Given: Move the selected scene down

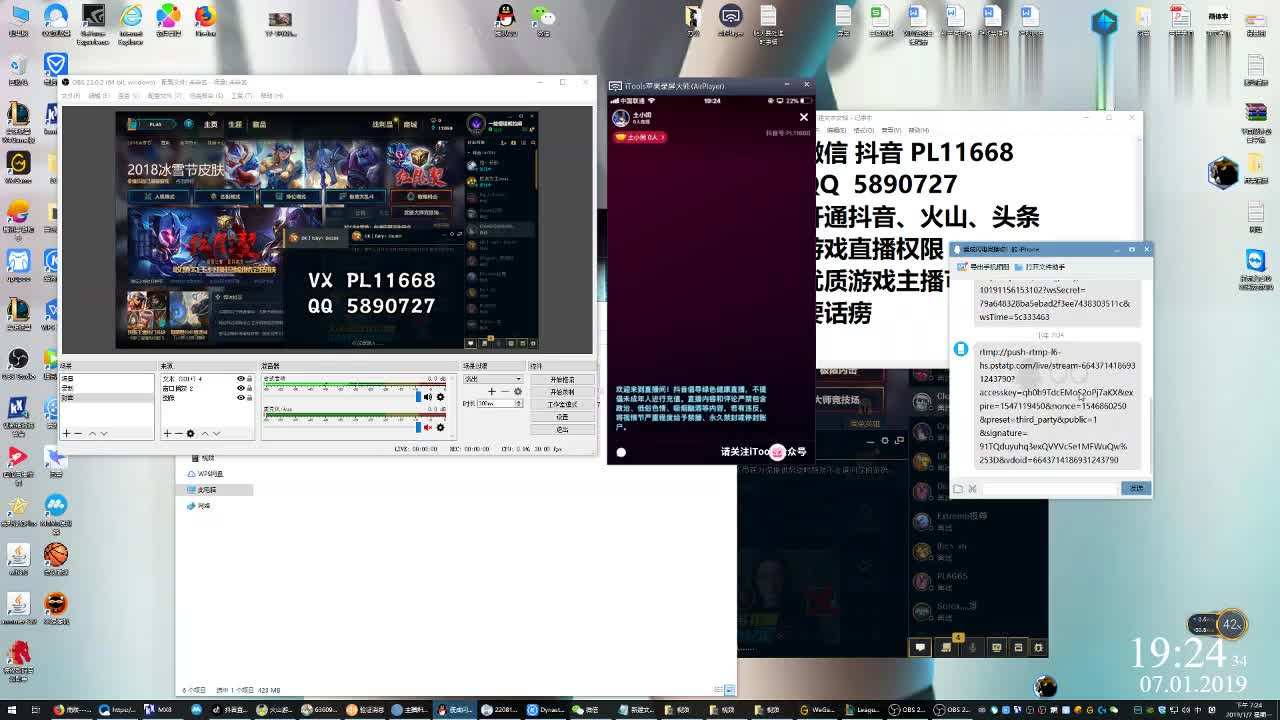Looking at the screenshot, I should click(103, 433).
